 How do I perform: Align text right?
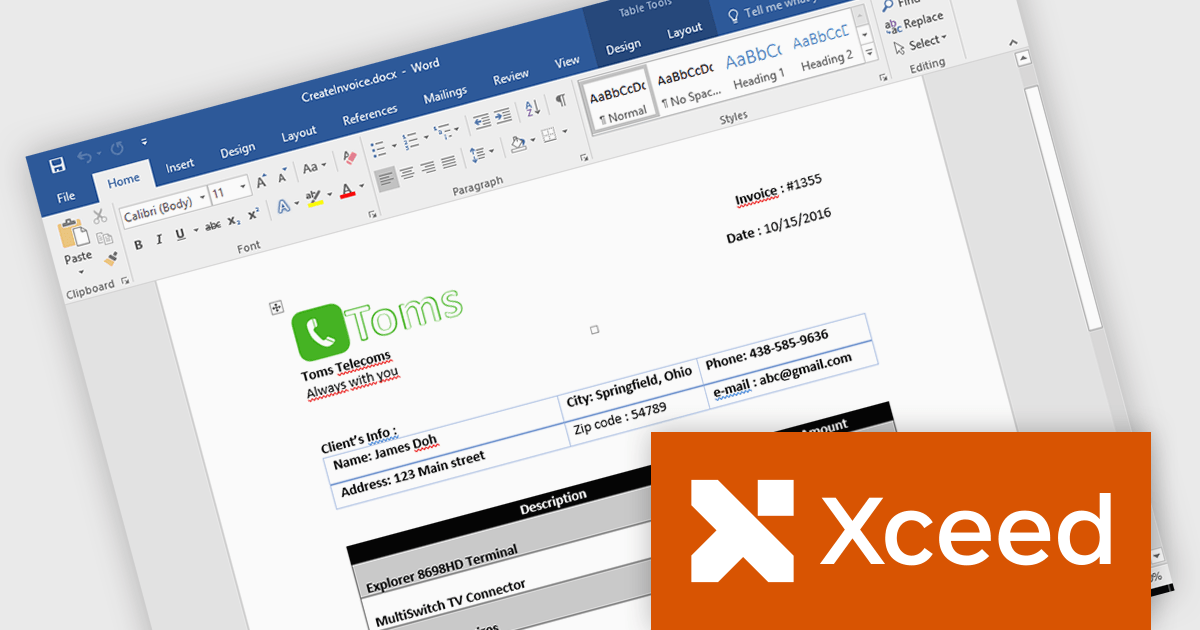click(x=428, y=165)
